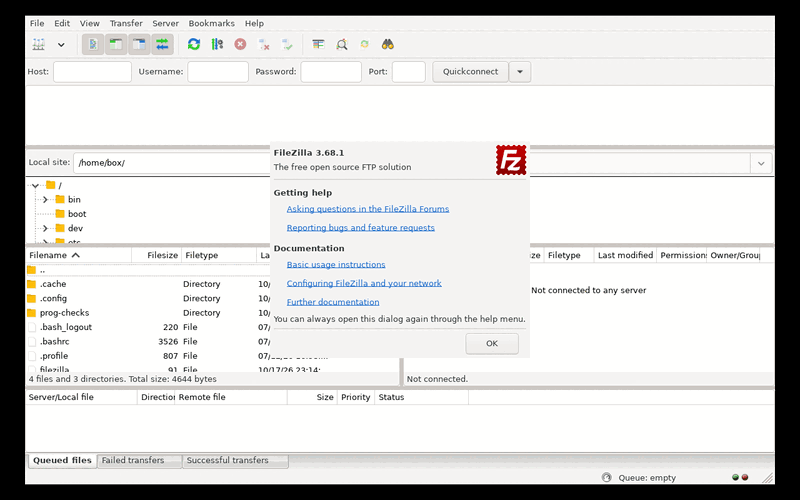Open the directory listing filters icon
The width and height of the screenshot is (800, 500).
(x=318, y=44)
